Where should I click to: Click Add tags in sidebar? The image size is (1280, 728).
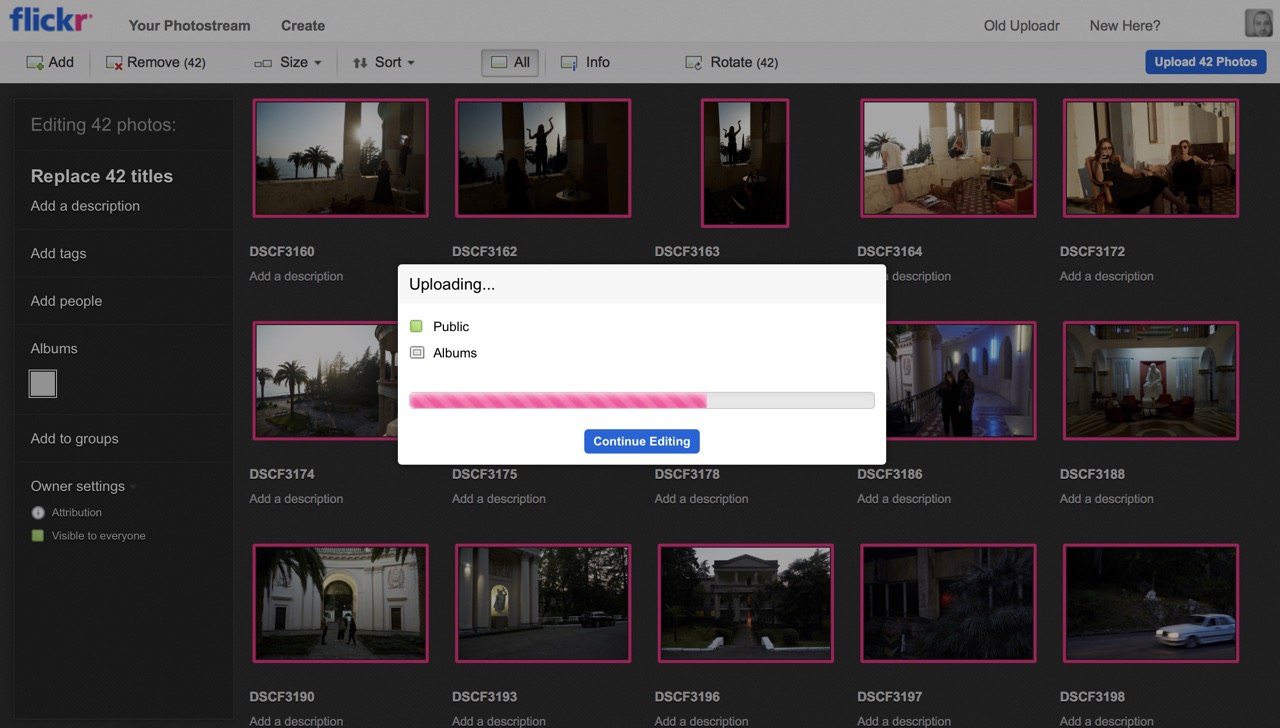(58, 253)
